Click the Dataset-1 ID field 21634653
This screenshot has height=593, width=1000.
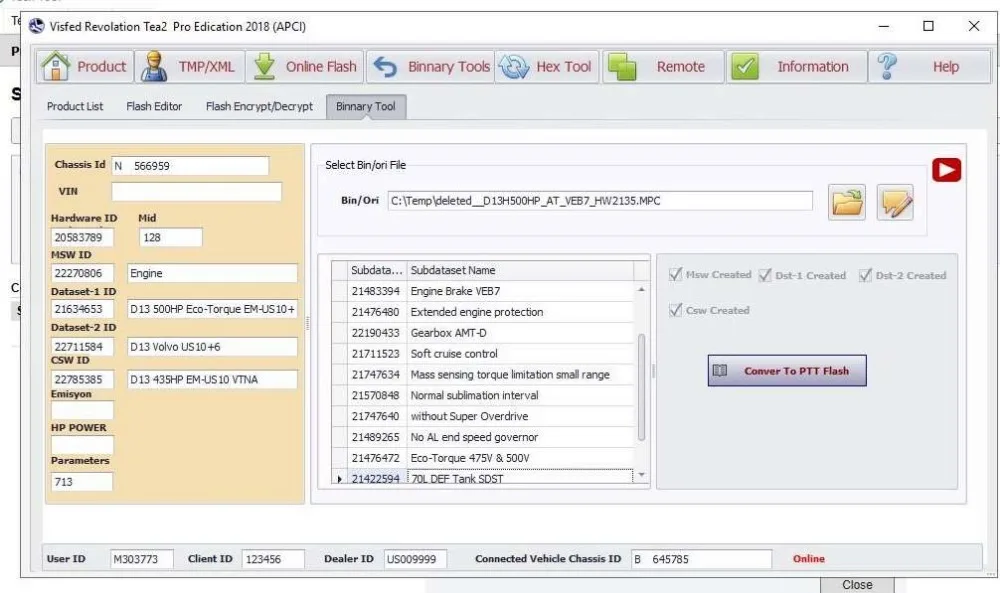(82, 309)
